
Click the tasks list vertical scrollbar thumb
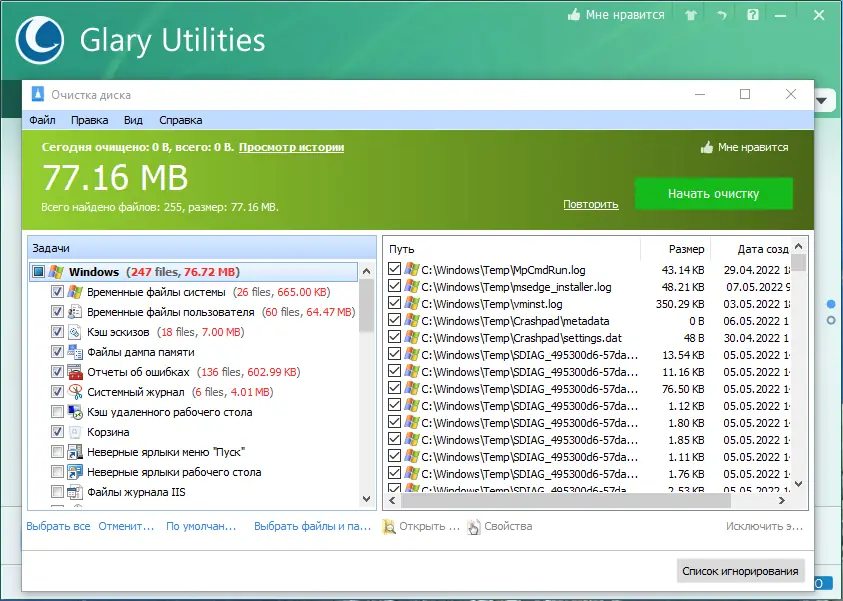click(x=367, y=306)
